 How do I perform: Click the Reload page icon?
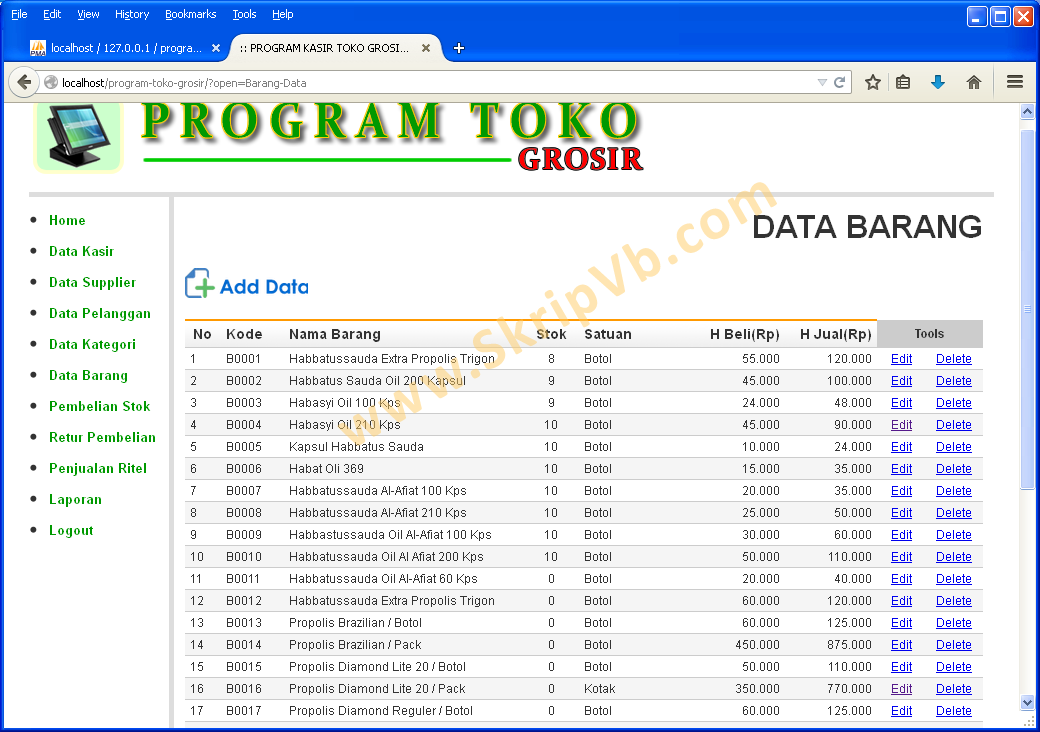click(840, 82)
